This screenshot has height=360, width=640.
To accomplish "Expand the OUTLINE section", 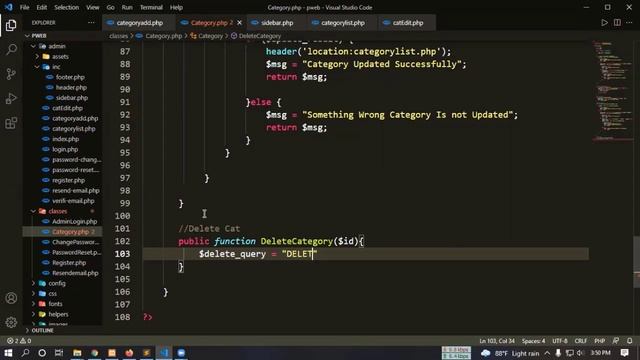I will point(42,330).
